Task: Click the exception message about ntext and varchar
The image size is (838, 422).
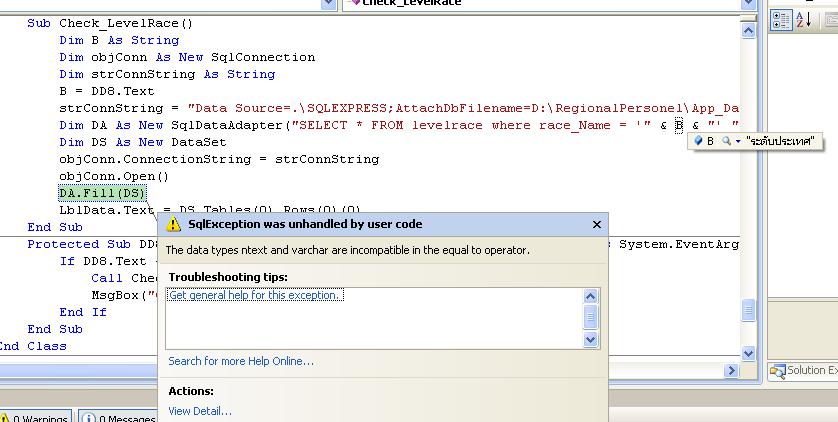Action: pos(347,250)
